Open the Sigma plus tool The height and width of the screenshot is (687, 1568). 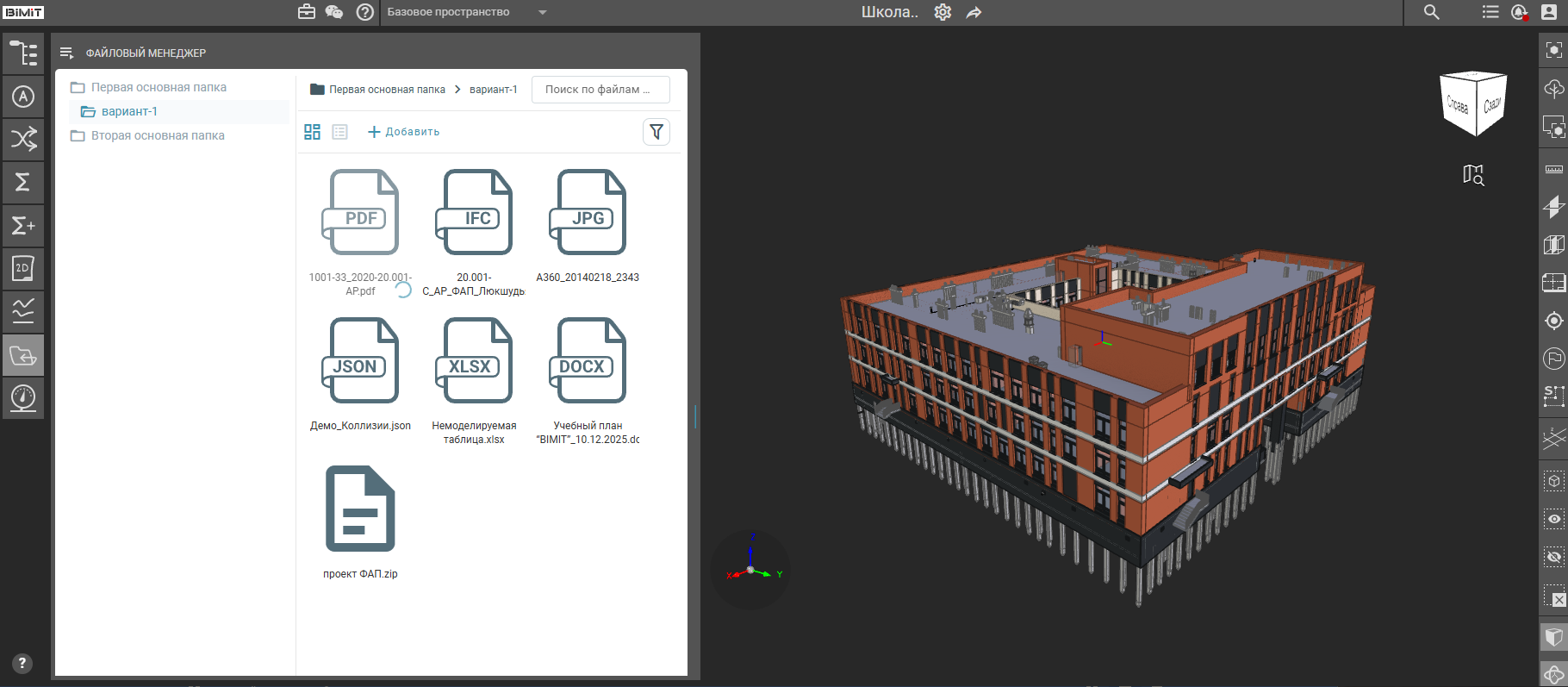click(23, 226)
